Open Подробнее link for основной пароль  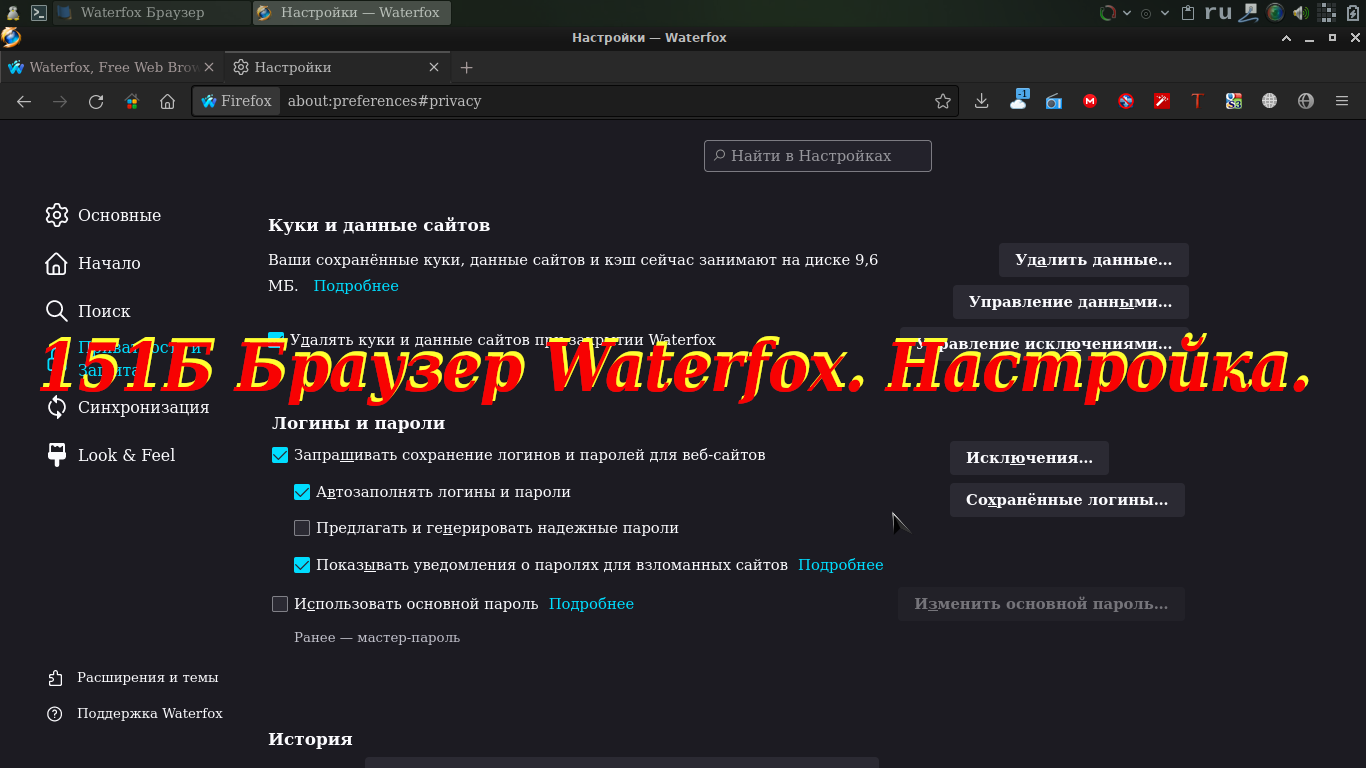(591, 604)
